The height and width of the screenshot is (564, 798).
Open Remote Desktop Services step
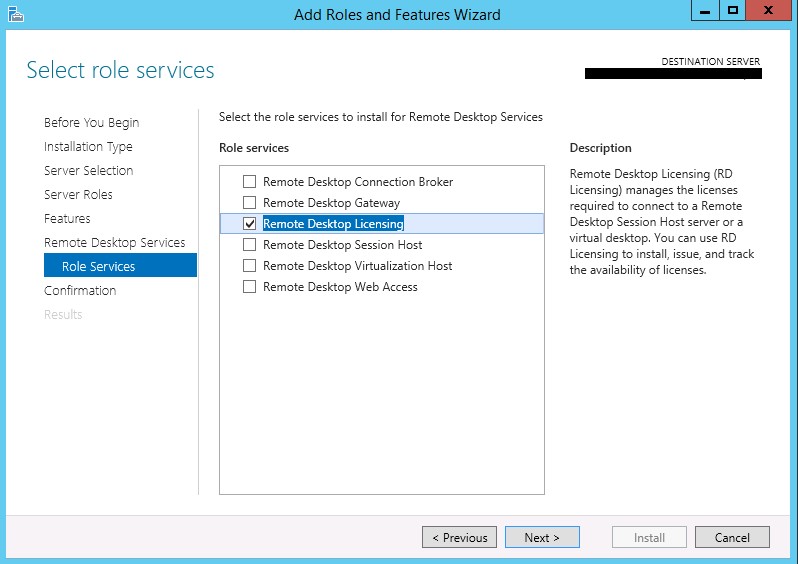[x=115, y=242]
